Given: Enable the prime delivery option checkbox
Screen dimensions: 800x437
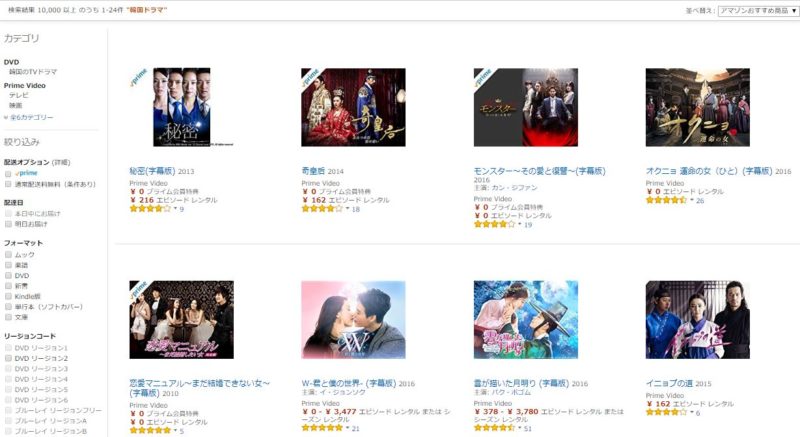Looking at the screenshot, I should click(8, 174).
